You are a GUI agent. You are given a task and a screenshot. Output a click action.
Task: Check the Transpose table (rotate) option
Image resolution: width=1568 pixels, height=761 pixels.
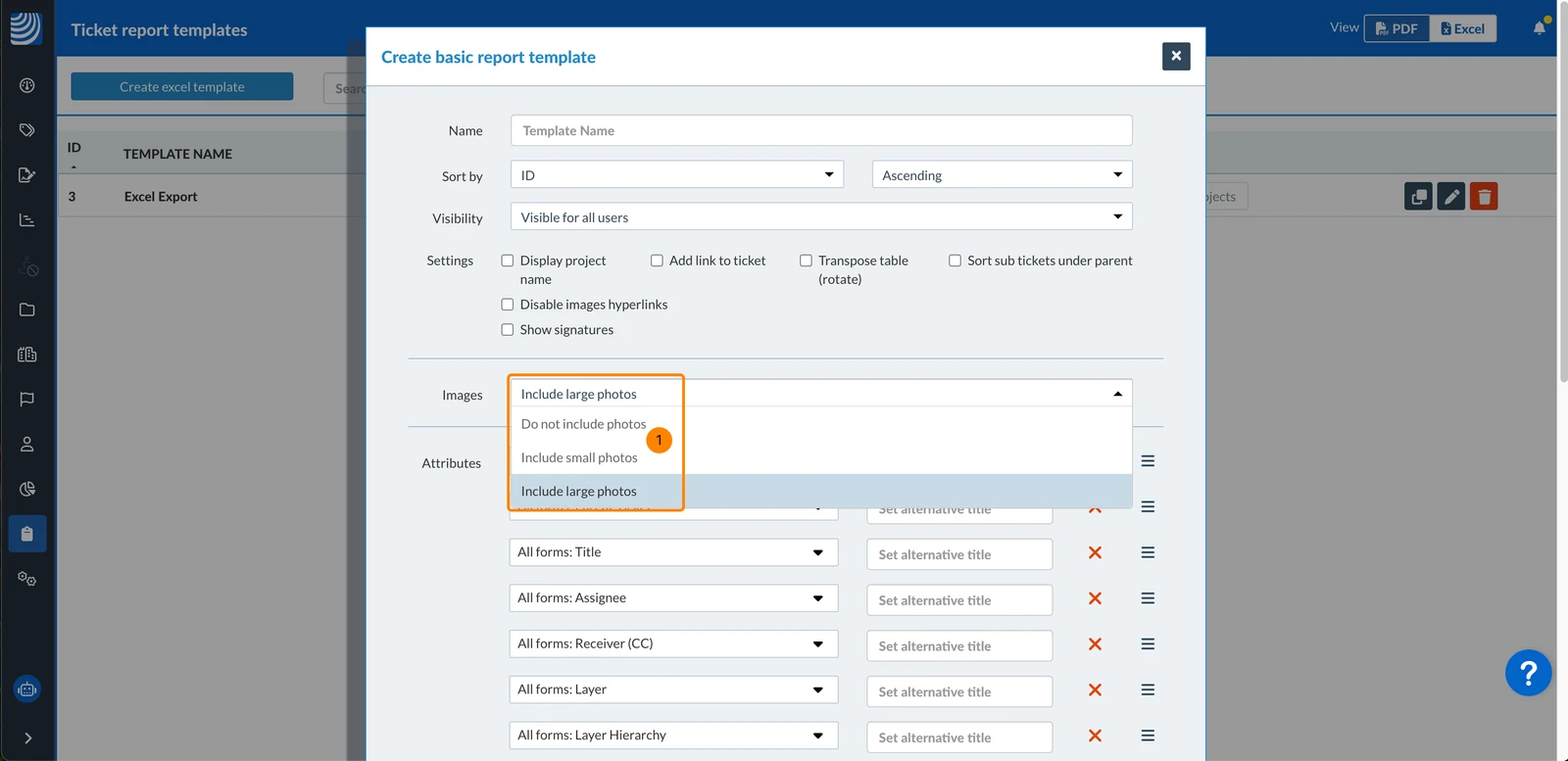point(806,261)
